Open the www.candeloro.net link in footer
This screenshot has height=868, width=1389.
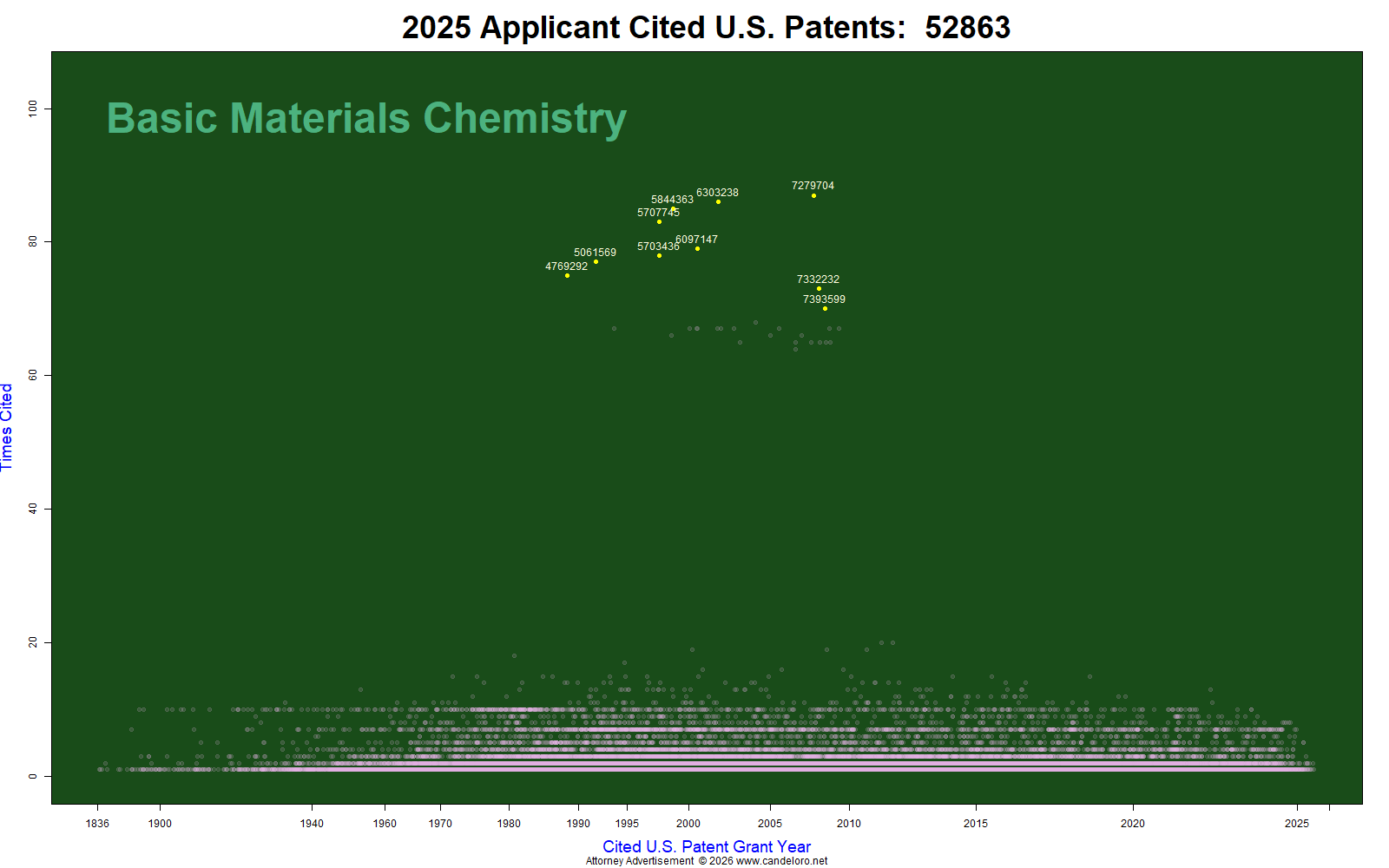(x=781, y=861)
